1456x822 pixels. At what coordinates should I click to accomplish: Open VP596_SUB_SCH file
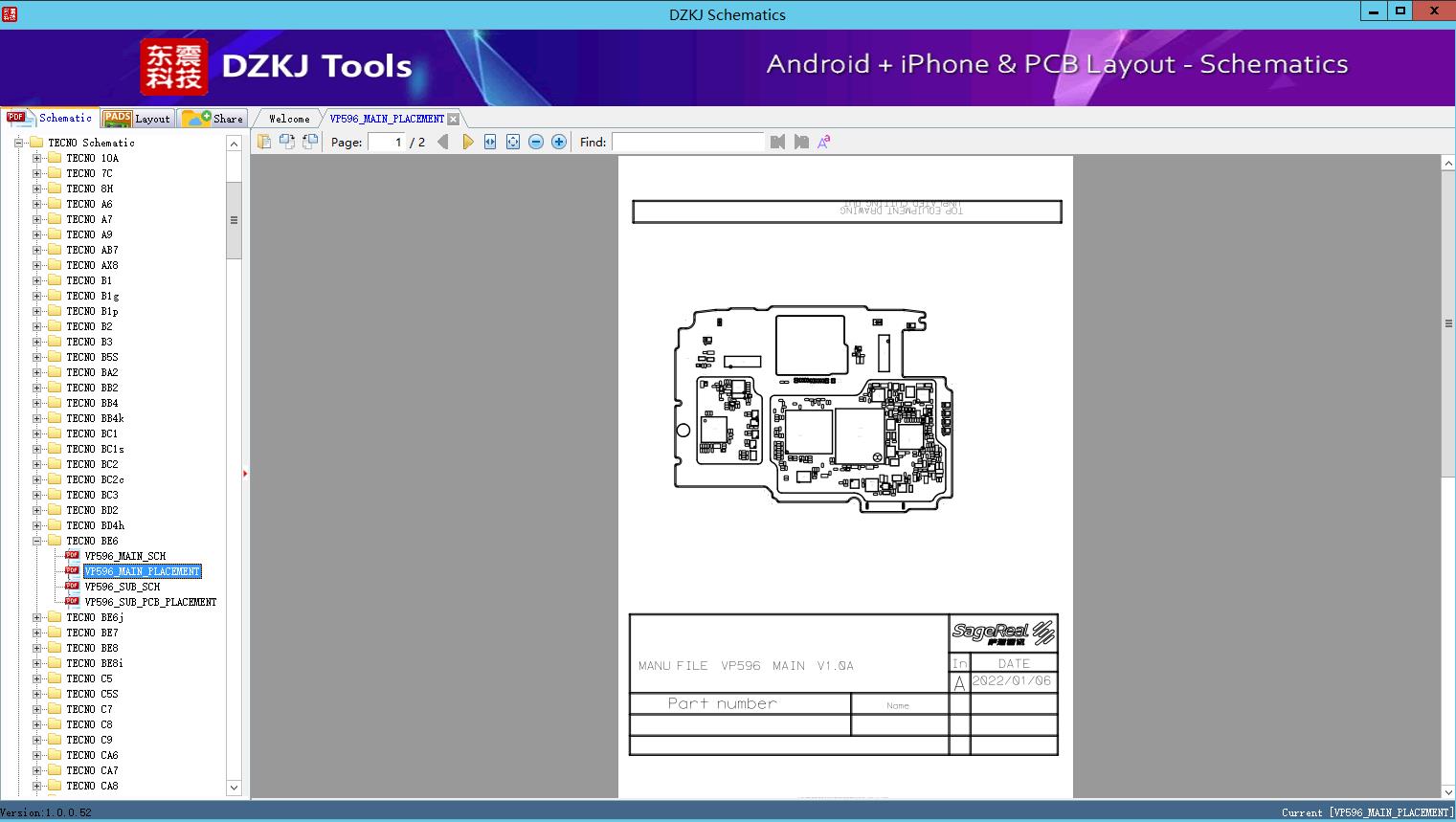[122, 587]
